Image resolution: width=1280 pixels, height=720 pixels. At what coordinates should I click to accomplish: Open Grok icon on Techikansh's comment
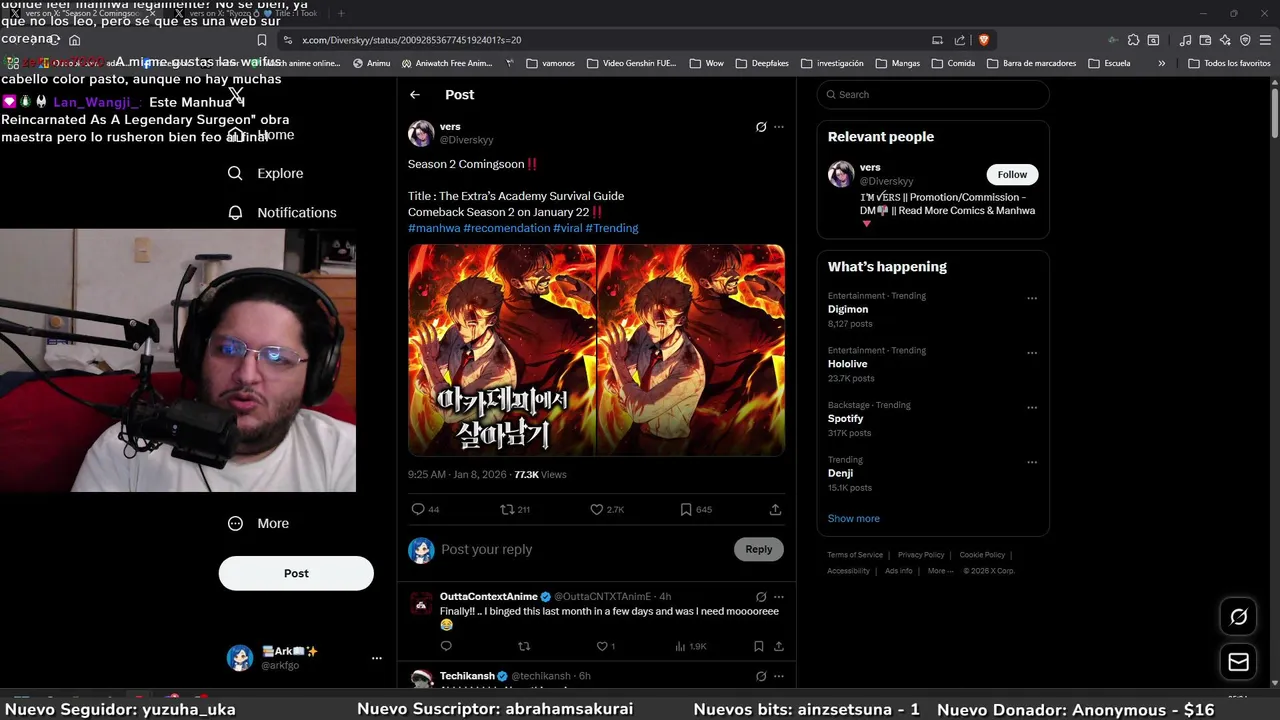[x=761, y=677]
